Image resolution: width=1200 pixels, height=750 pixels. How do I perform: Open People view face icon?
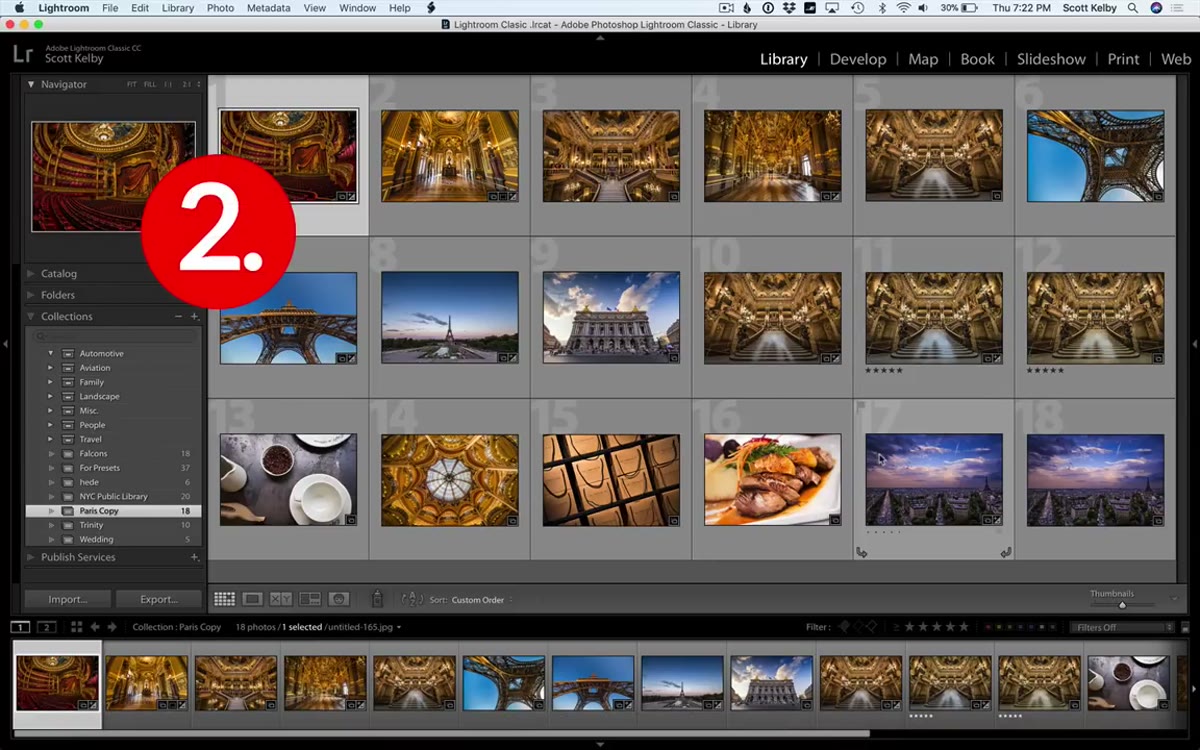[x=339, y=599]
